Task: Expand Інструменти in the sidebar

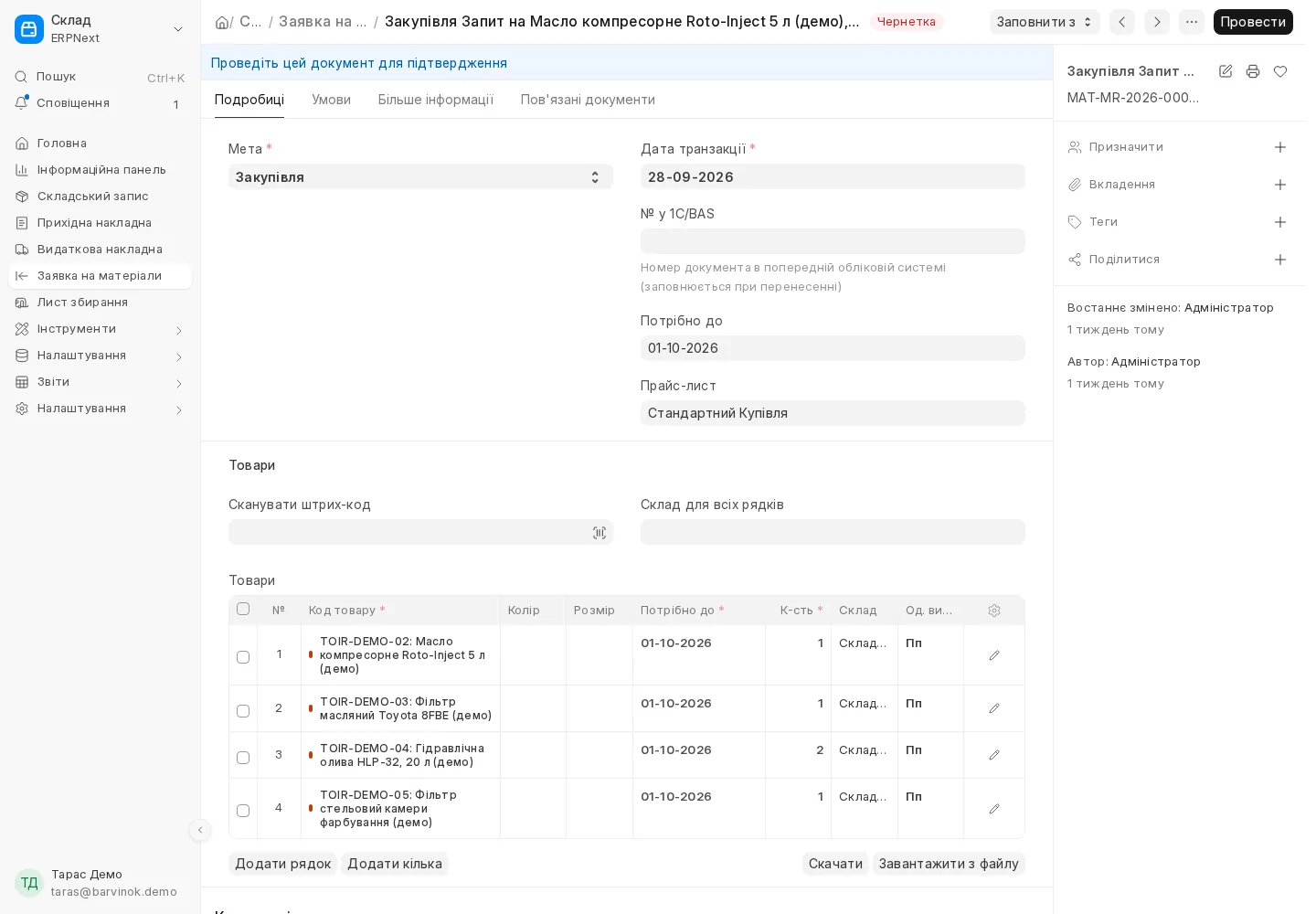Action: click(x=100, y=329)
